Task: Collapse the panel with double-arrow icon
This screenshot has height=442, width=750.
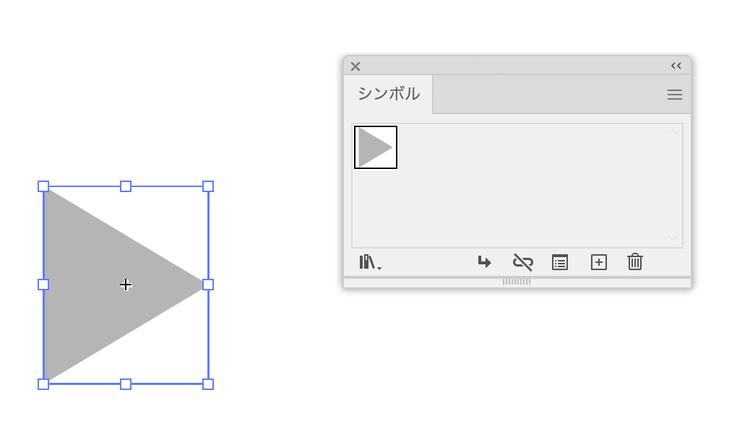Action: [676, 66]
